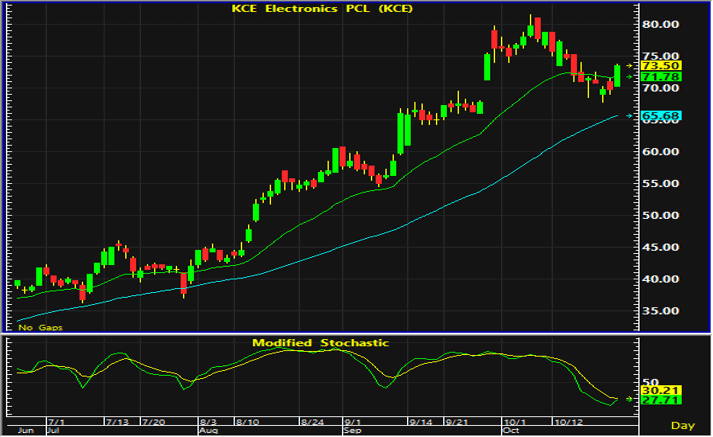Screen dimensions: 713x437
Task: Click the last green candlestick at 73.50
Action: click(x=617, y=75)
